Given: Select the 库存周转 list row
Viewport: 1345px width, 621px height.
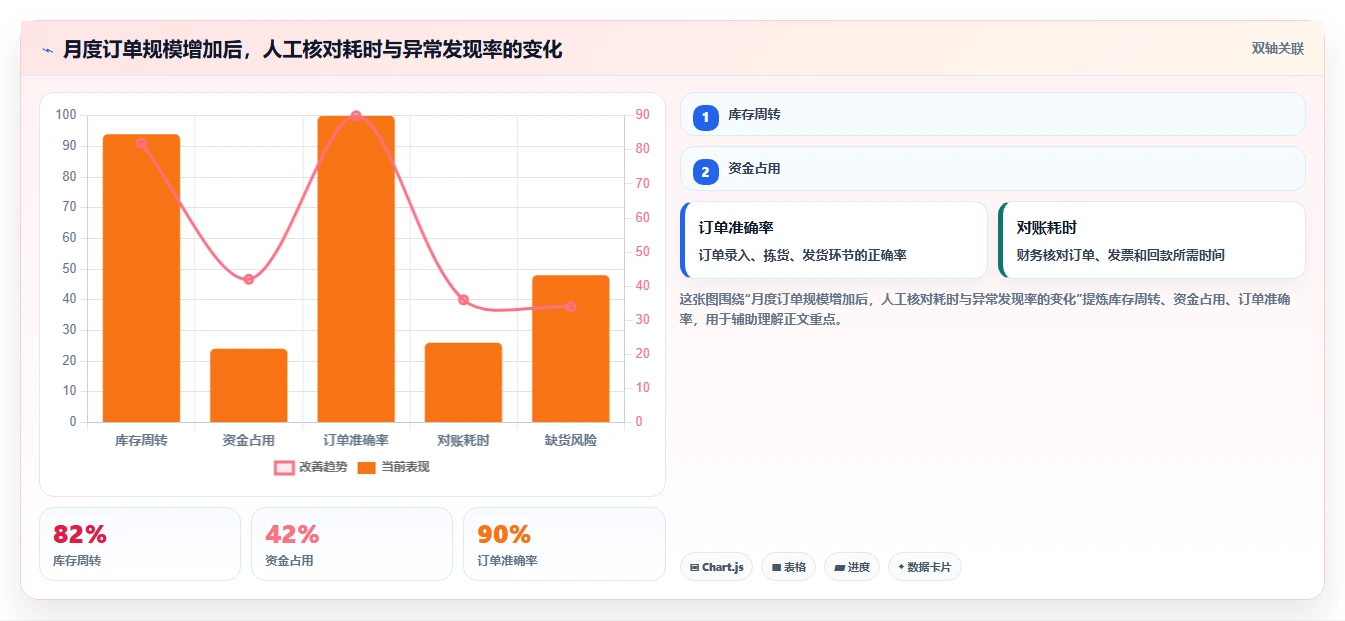Looking at the screenshot, I should [992, 114].
